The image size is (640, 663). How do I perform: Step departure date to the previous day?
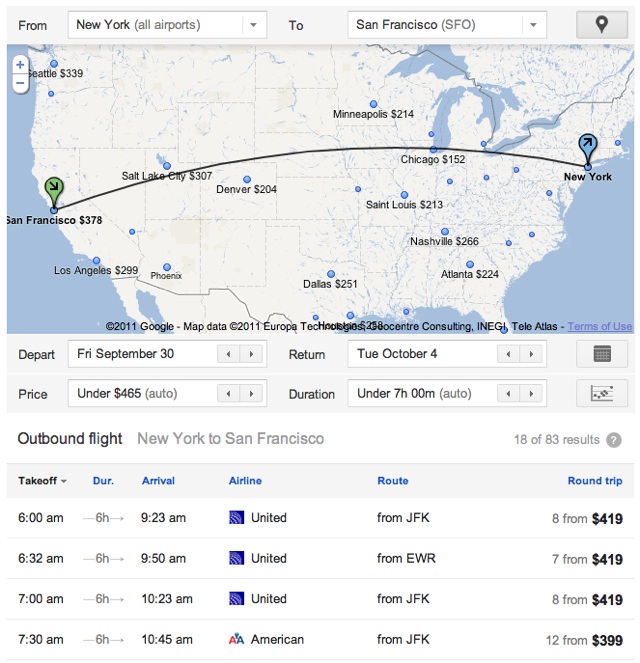(x=229, y=354)
